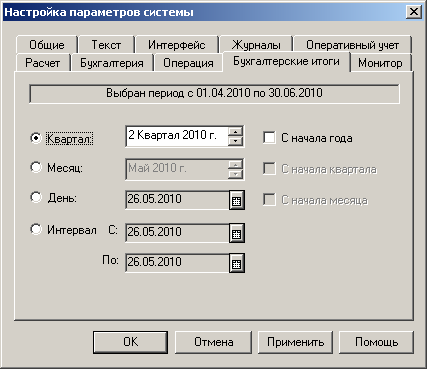Click the Применить button
The image size is (427, 369).
295,342
